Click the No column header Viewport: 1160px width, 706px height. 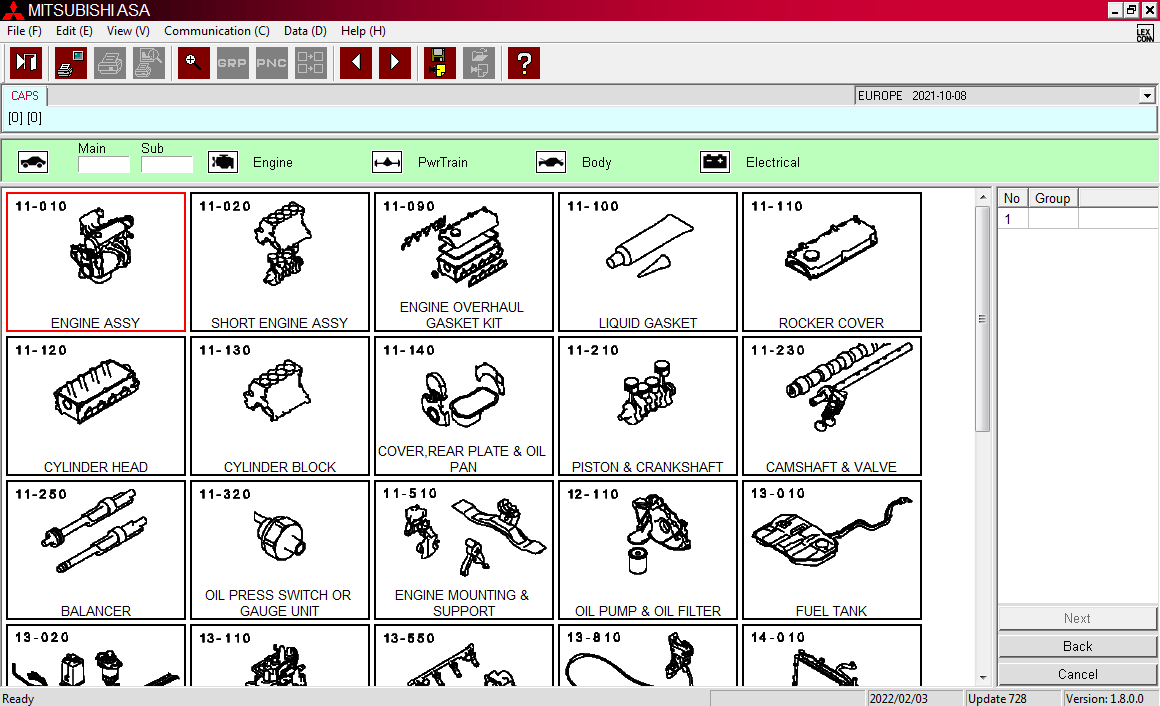(x=1012, y=198)
